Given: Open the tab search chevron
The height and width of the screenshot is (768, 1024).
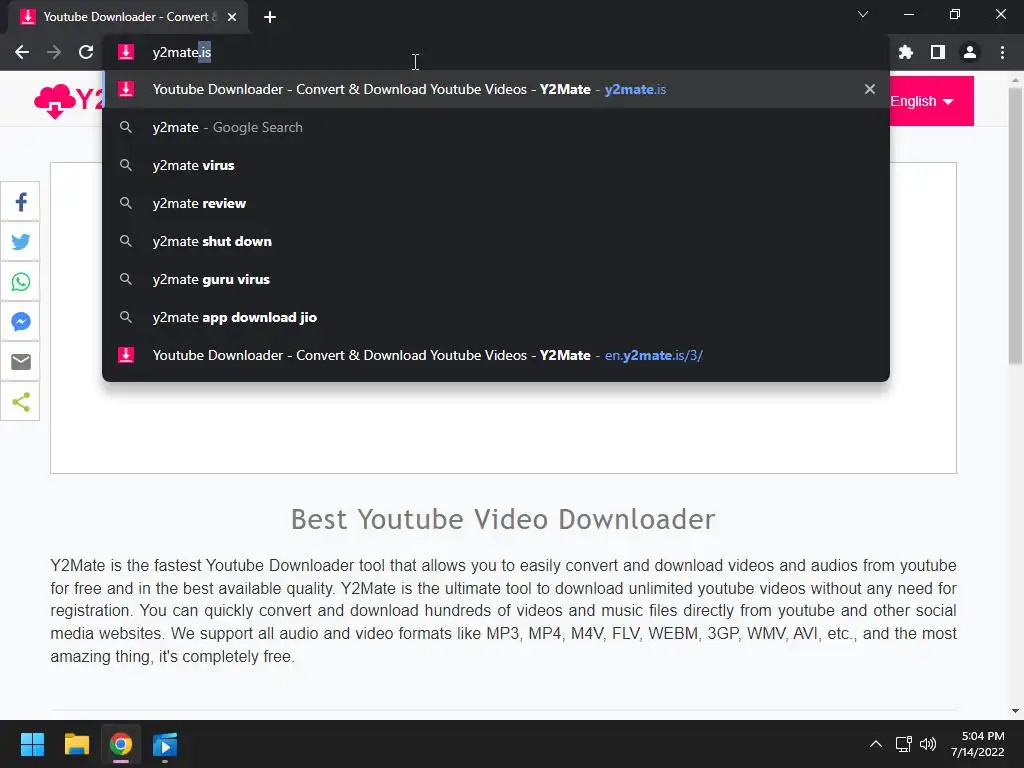Looking at the screenshot, I should (863, 14).
